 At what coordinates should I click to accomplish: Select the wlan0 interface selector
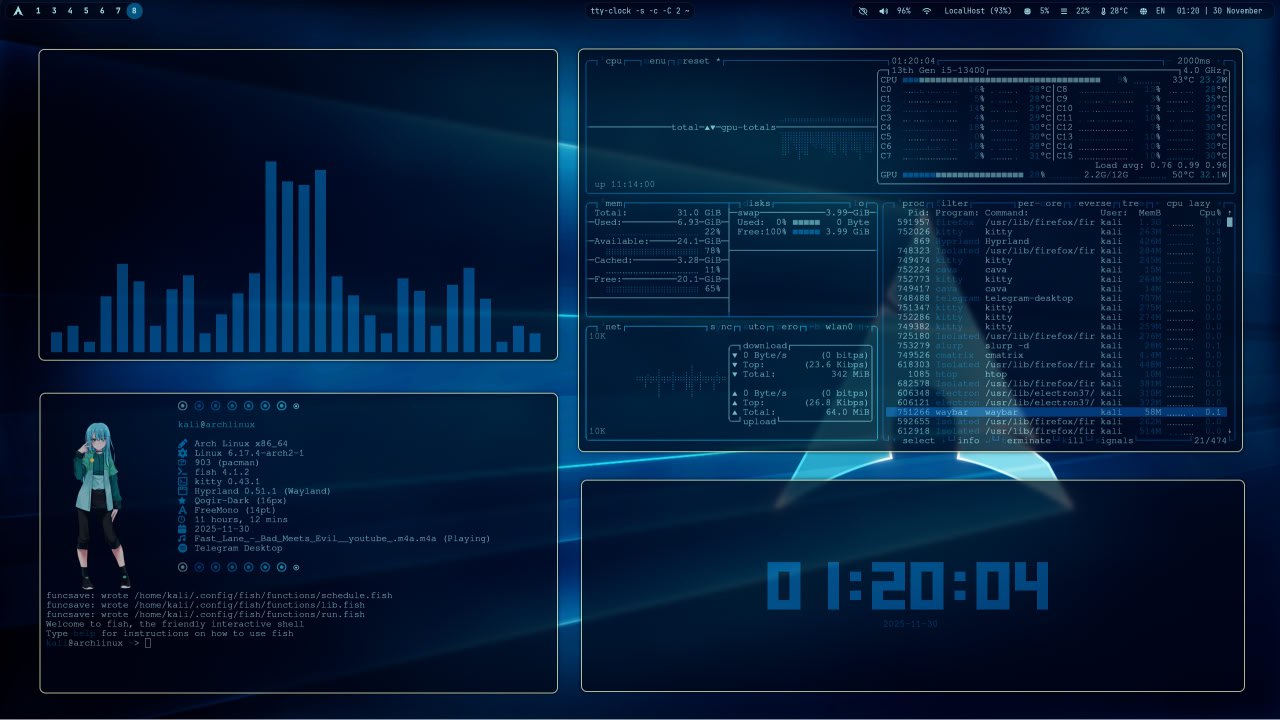[837, 326]
